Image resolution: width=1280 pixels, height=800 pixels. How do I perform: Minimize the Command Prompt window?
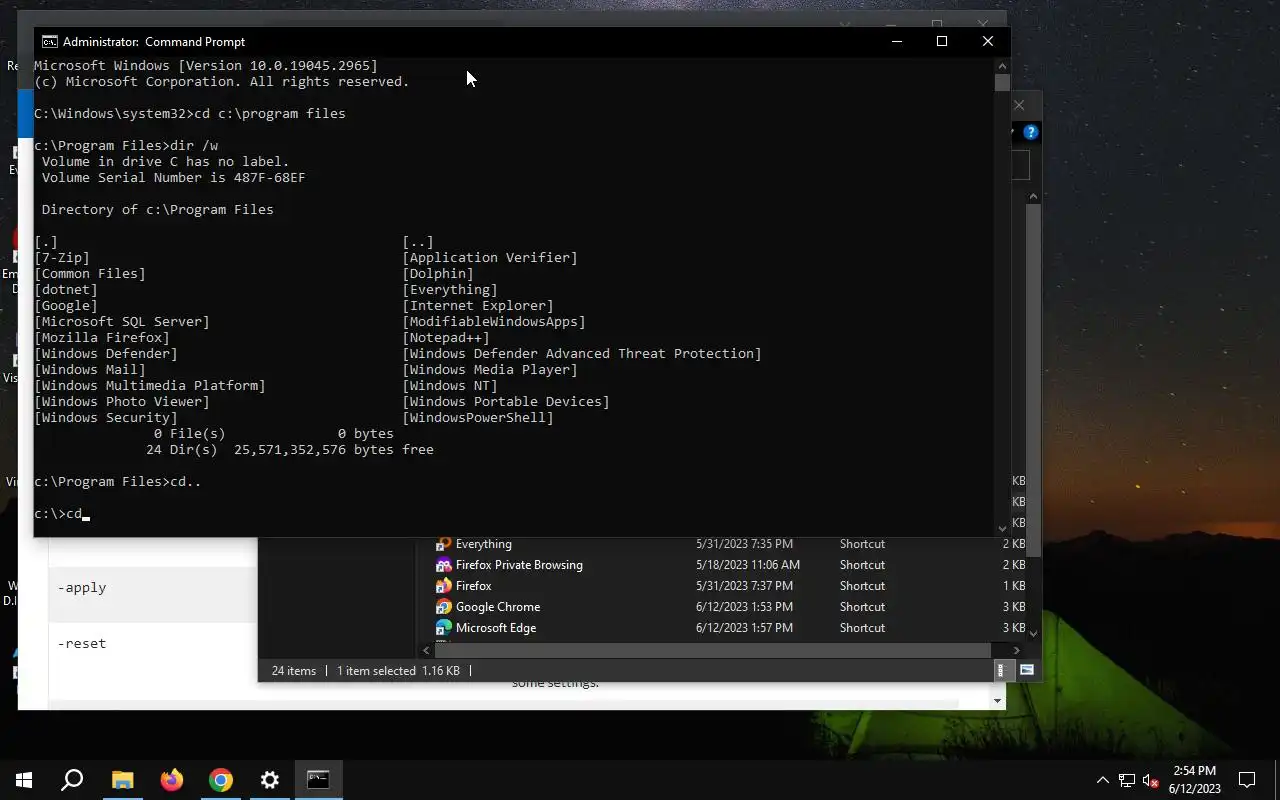tap(896, 41)
